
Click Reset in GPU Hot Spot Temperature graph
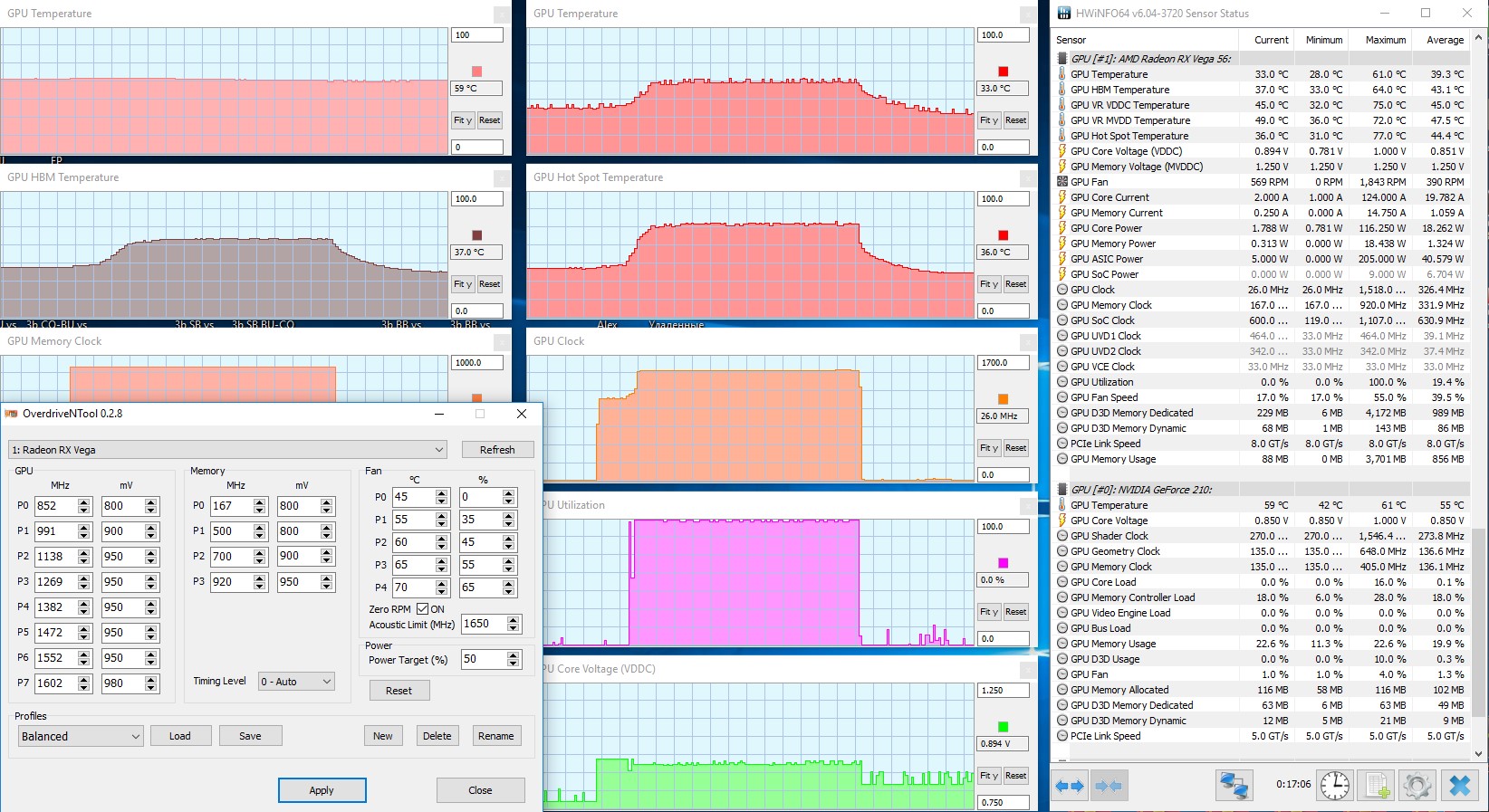[1016, 284]
